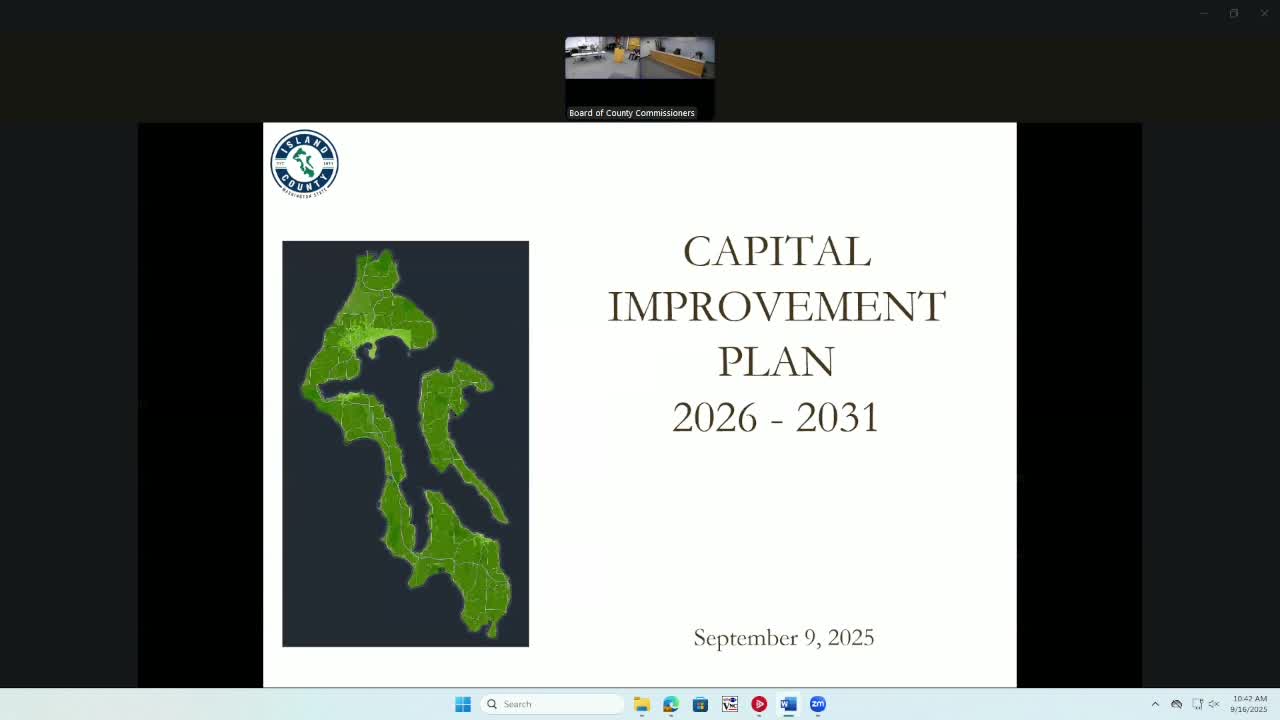1280x720 pixels.
Task: Click the September 9, 2025 date text
Action: tap(784, 637)
